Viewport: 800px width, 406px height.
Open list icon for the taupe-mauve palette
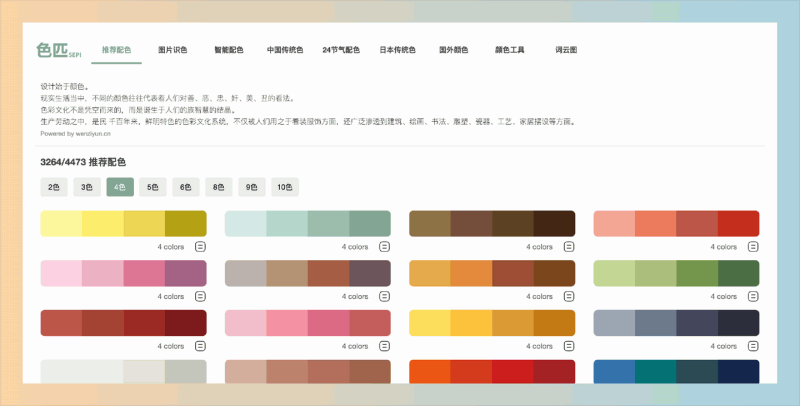[385, 296]
